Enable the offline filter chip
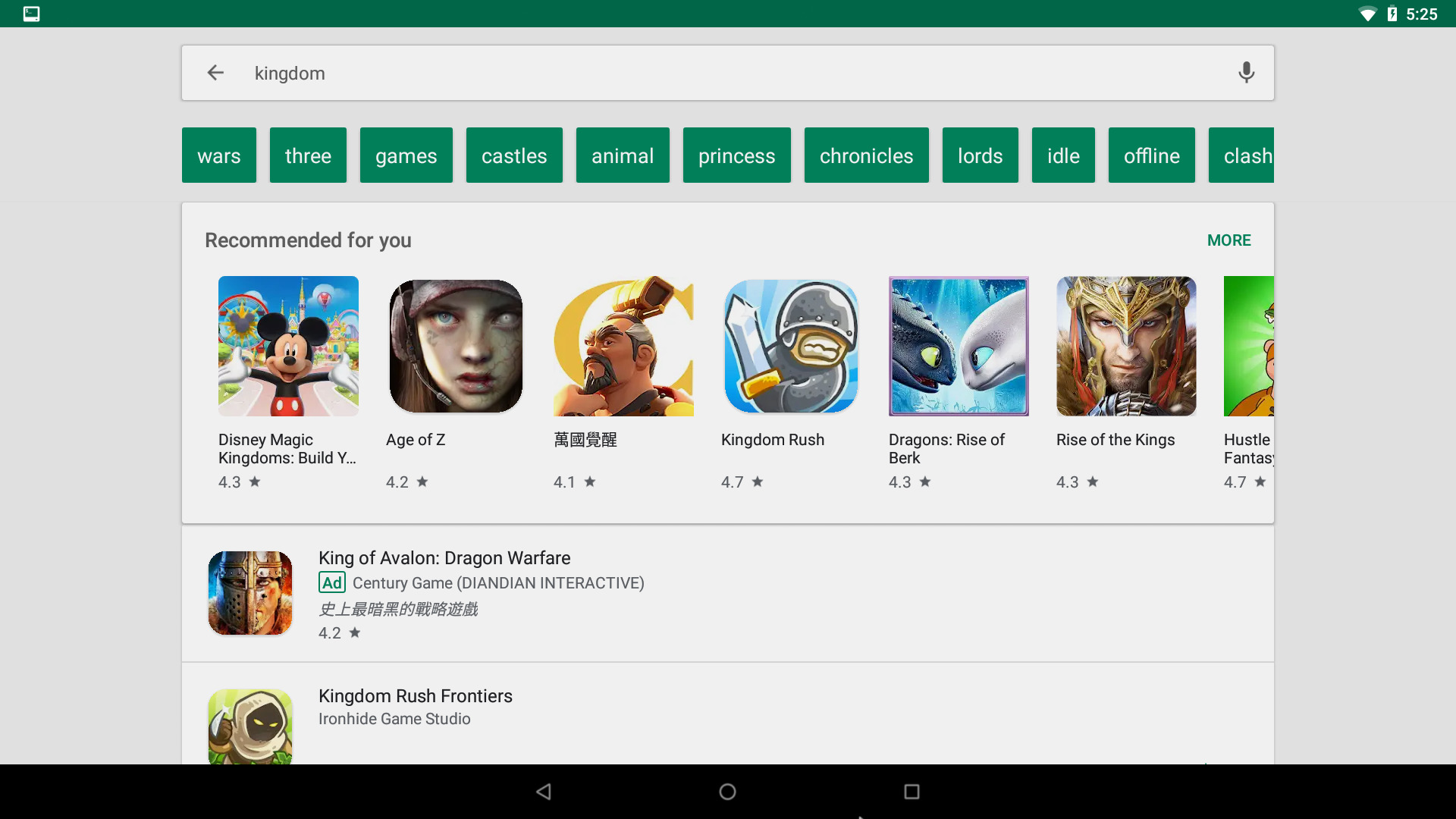 coord(1152,155)
